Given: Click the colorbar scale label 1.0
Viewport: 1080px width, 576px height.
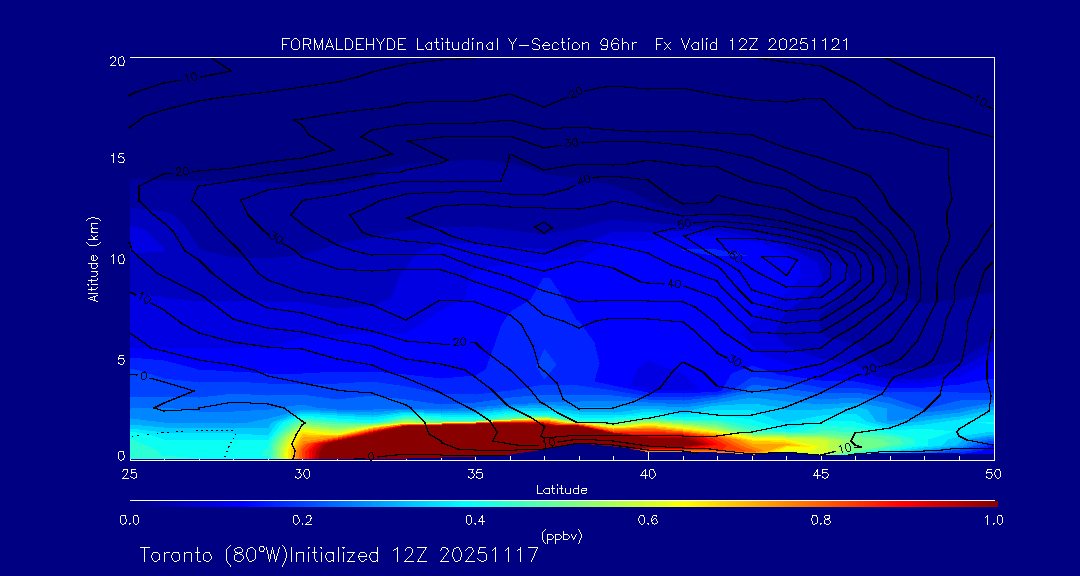Looking at the screenshot, I should [993, 520].
